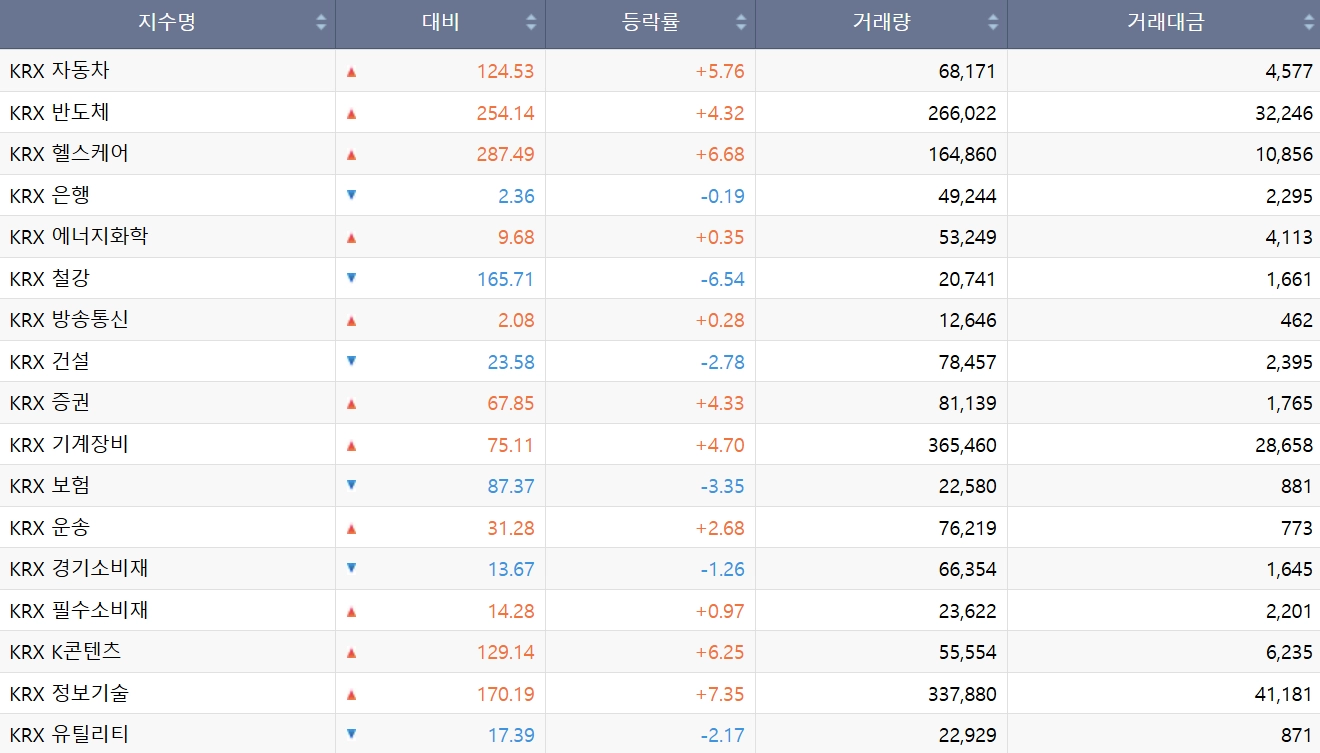
Task: Click sort arrows in 등락률 column header
Action: pyautogui.click(x=741, y=23)
